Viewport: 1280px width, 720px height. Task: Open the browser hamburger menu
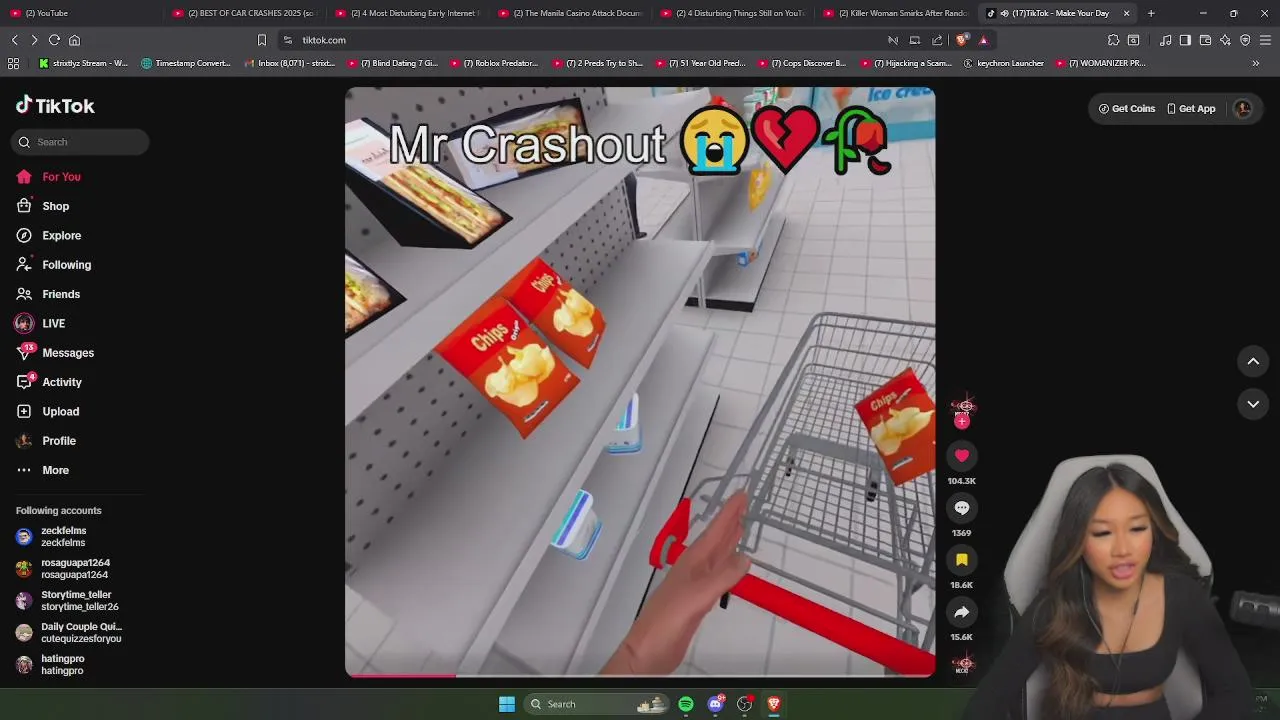coord(1265,40)
